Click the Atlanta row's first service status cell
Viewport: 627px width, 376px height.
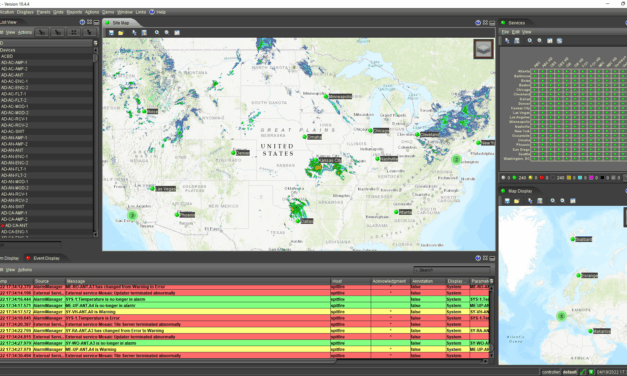(534, 71)
